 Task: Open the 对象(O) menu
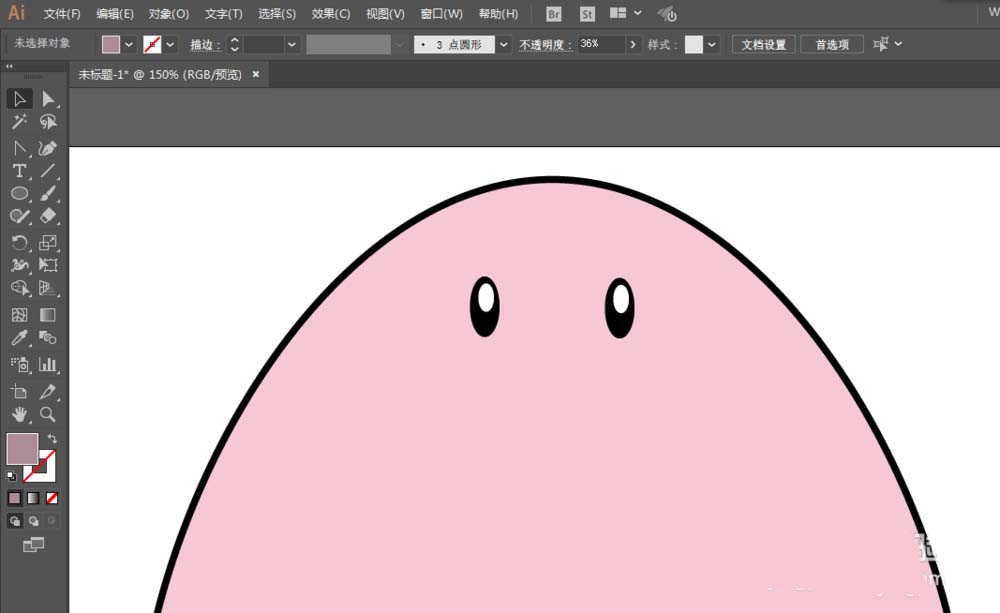coord(169,13)
